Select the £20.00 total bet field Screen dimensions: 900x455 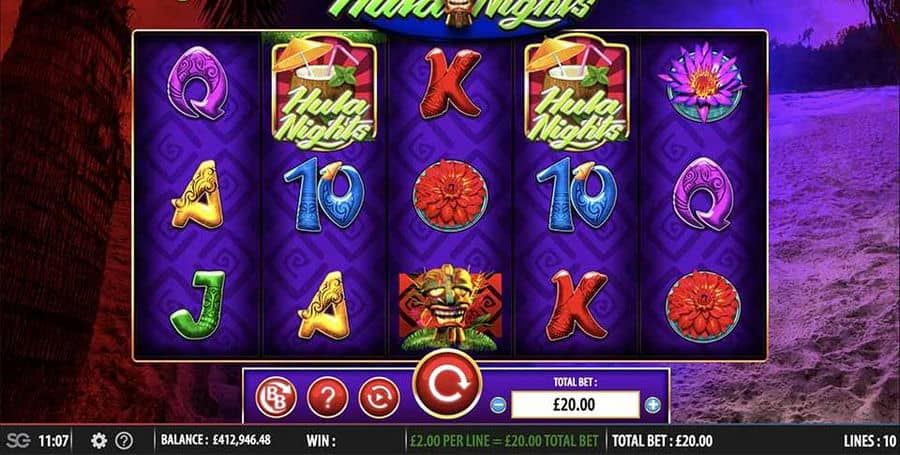(575, 405)
